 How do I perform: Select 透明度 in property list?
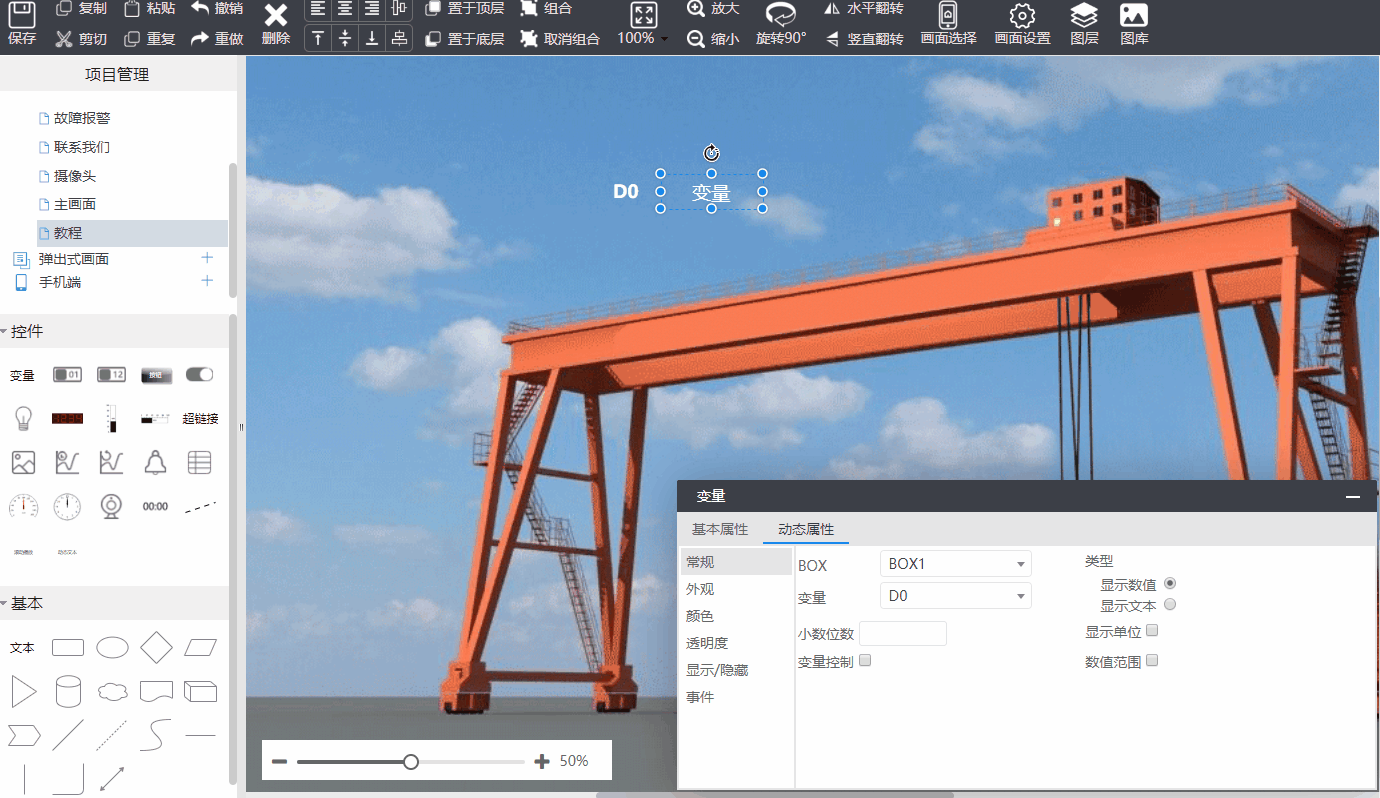(x=707, y=643)
